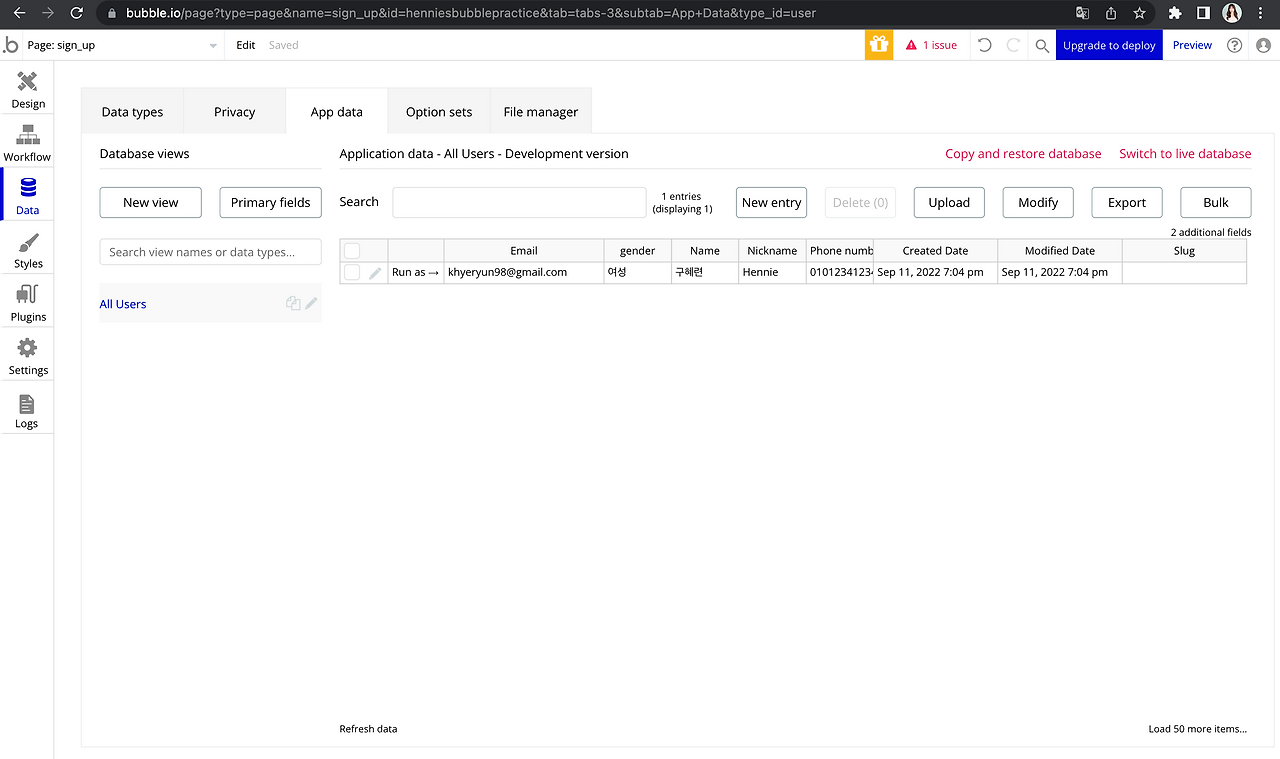
Task: Open the help question mark icon
Action: coord(1235,45)
